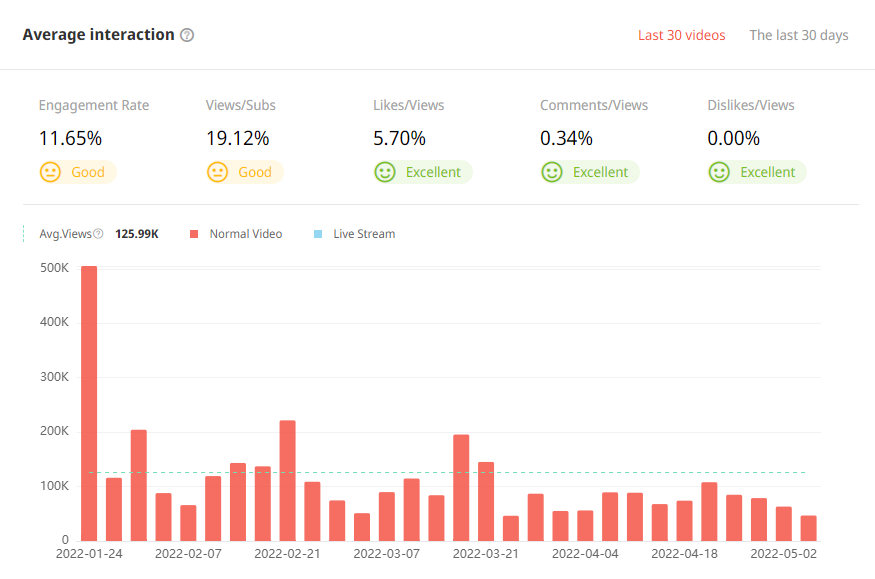Switch to the Last 30 videos tab
This screenshot has height=579, width=875.
pyautogui.click(x=681, y=35)
